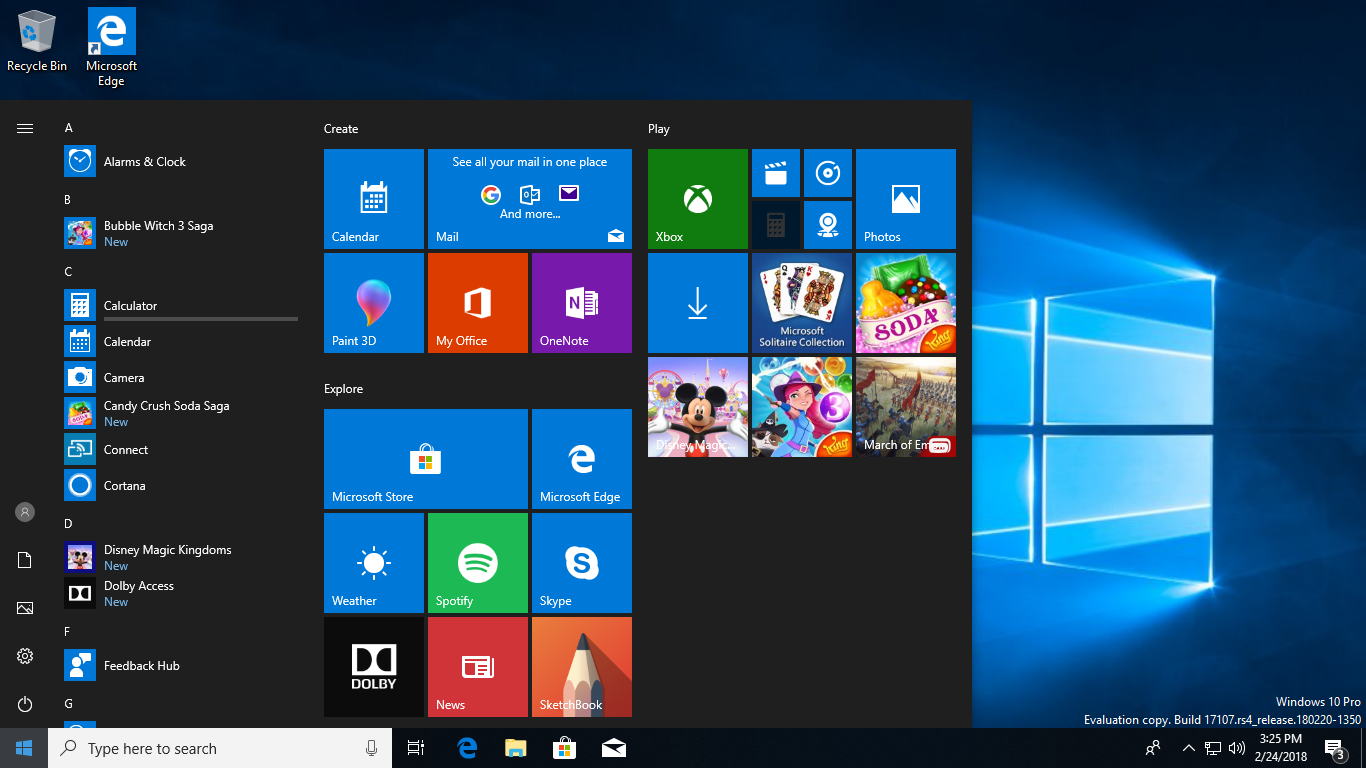Click the microphone icon in search box
The width and height of the screenshot is (1366, 768).
371,748
